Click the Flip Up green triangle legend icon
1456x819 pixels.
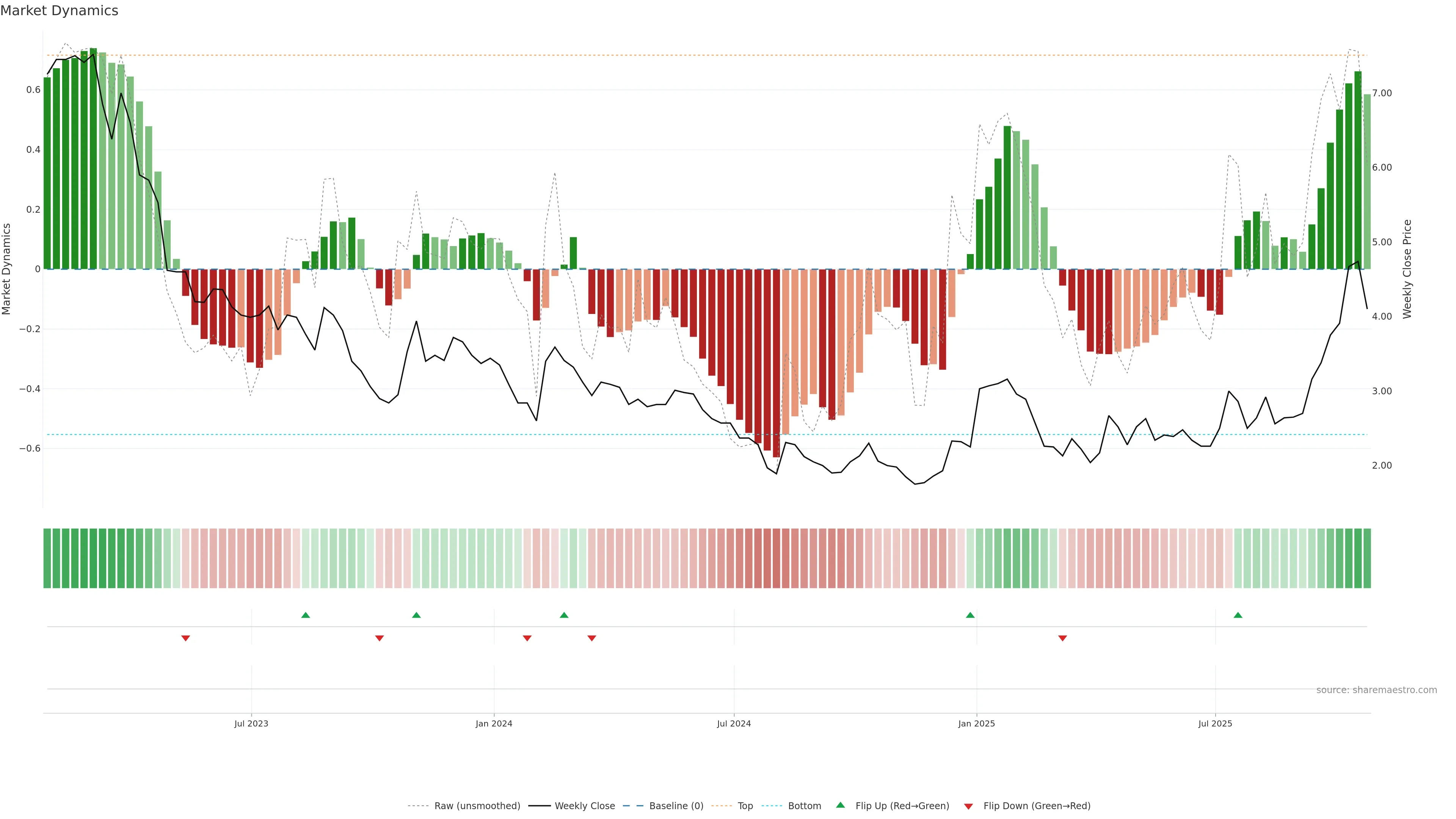(x=841, y=805)
